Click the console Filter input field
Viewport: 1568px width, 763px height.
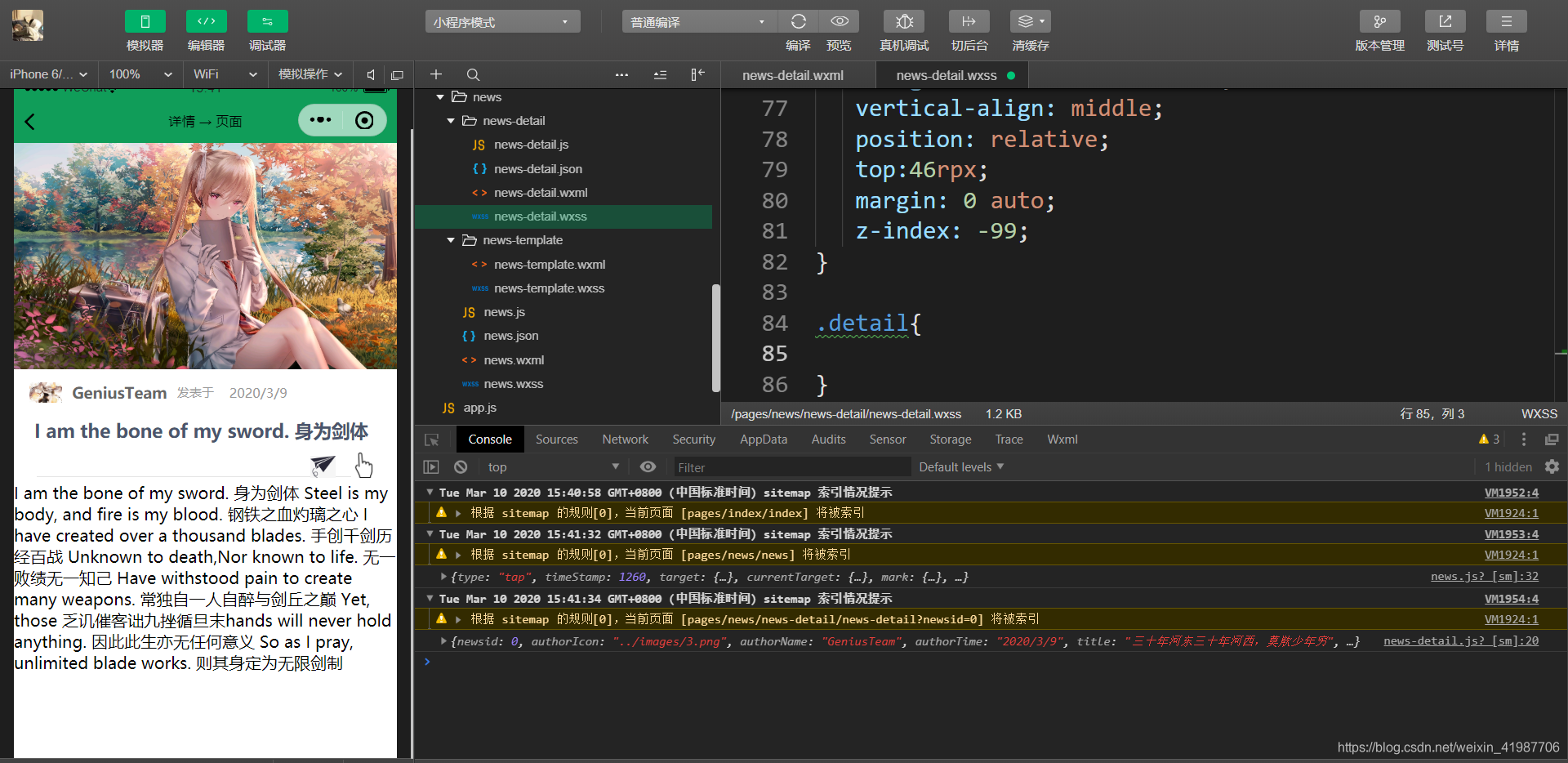[x=791, y=467]
